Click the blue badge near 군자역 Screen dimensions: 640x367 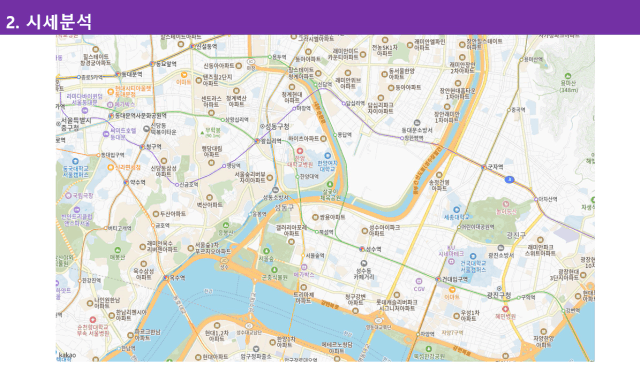point(509,179)
